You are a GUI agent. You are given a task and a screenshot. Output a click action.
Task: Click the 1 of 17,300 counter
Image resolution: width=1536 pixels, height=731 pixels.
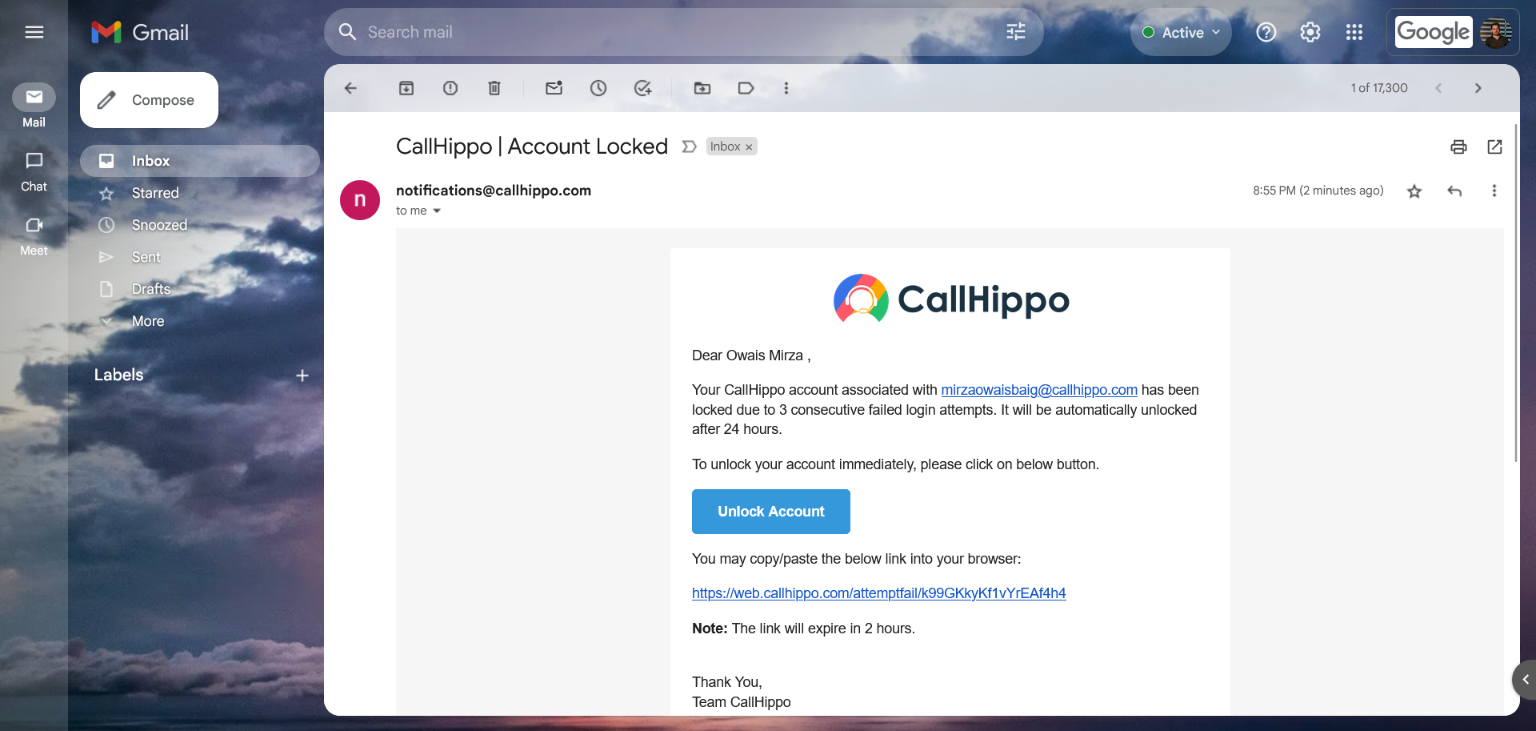point(1379,88)
